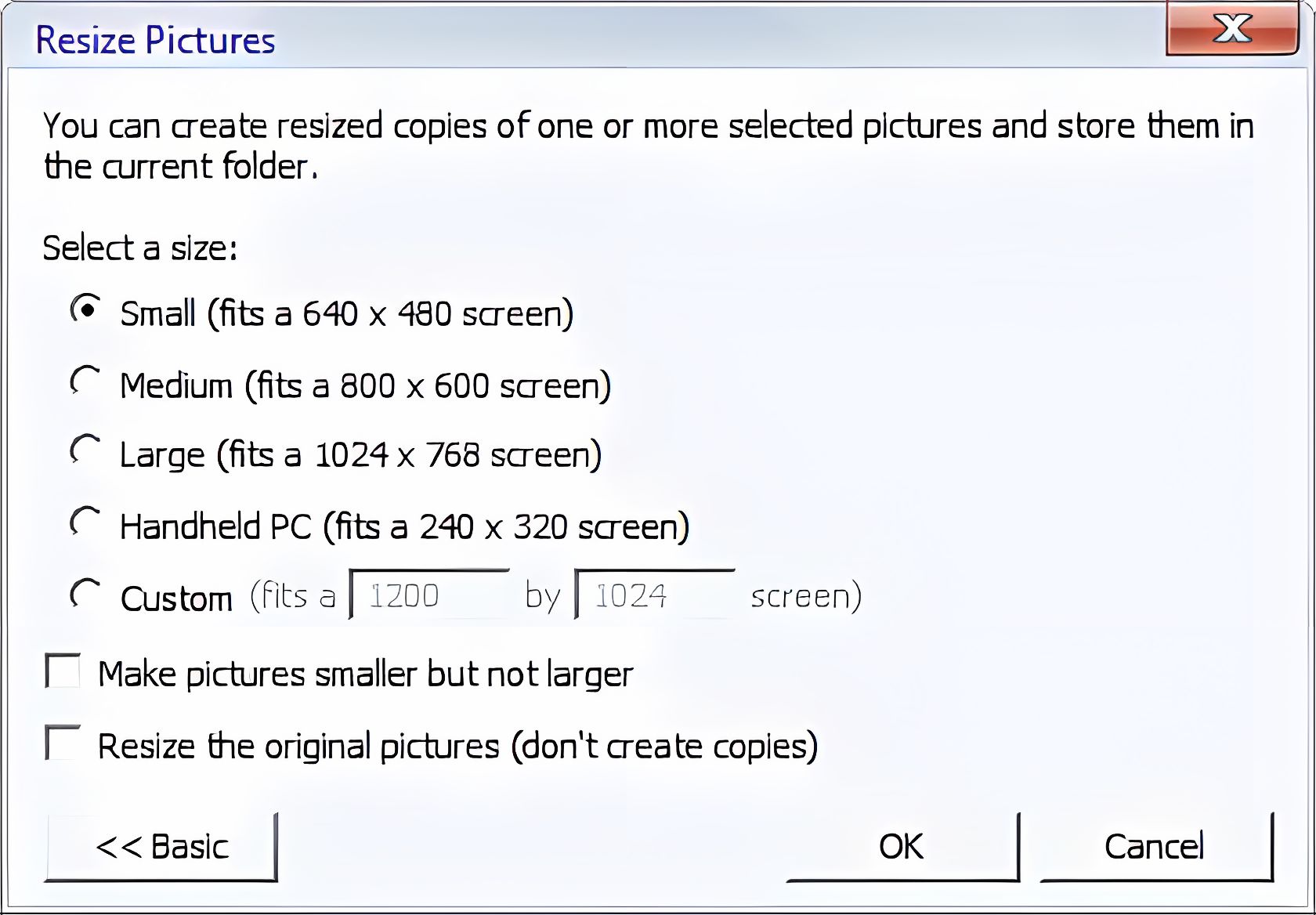
Task: Select the Handheld PC 240 x 320 option
Action: (x=86, y=523)
